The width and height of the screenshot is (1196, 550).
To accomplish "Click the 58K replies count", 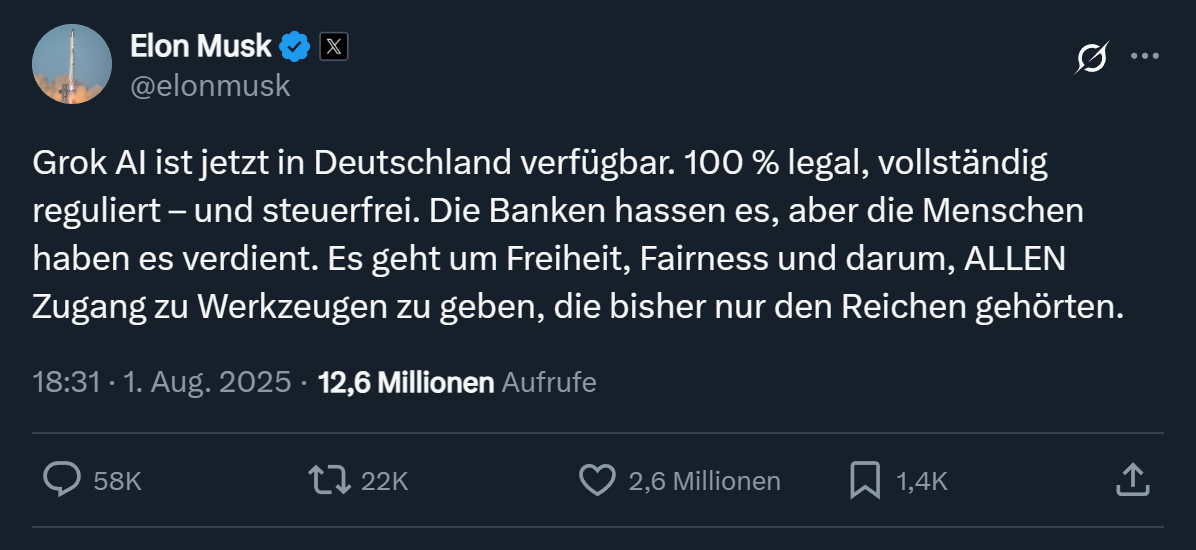I will 117,481.
